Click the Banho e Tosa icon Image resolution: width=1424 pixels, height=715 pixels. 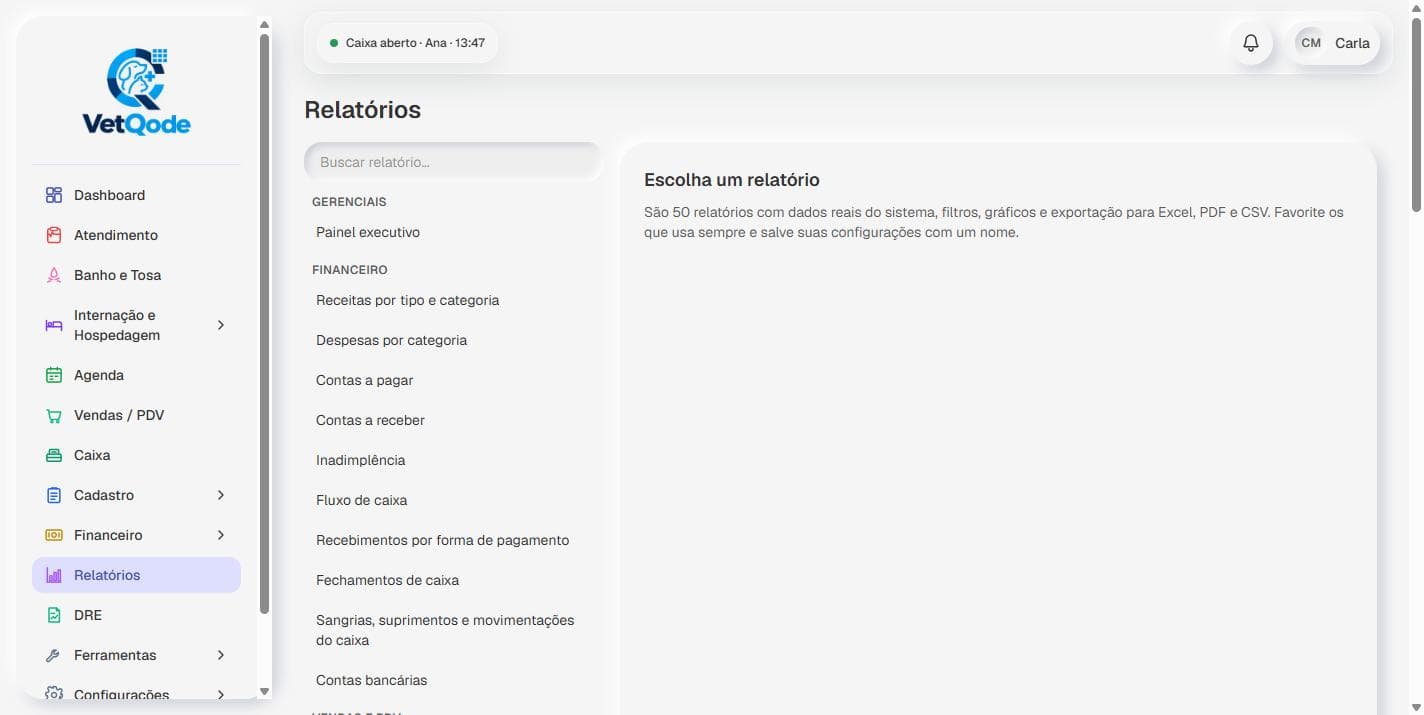[x=54, y=275]
